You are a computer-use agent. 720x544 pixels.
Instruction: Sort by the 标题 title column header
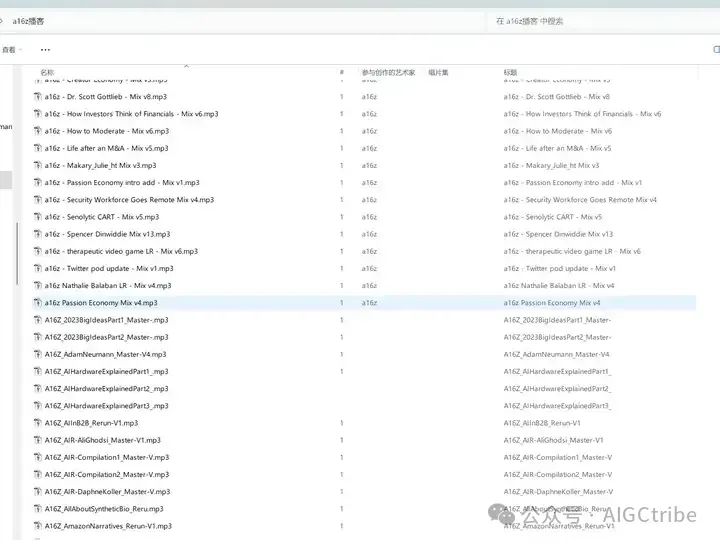(510, 72)
